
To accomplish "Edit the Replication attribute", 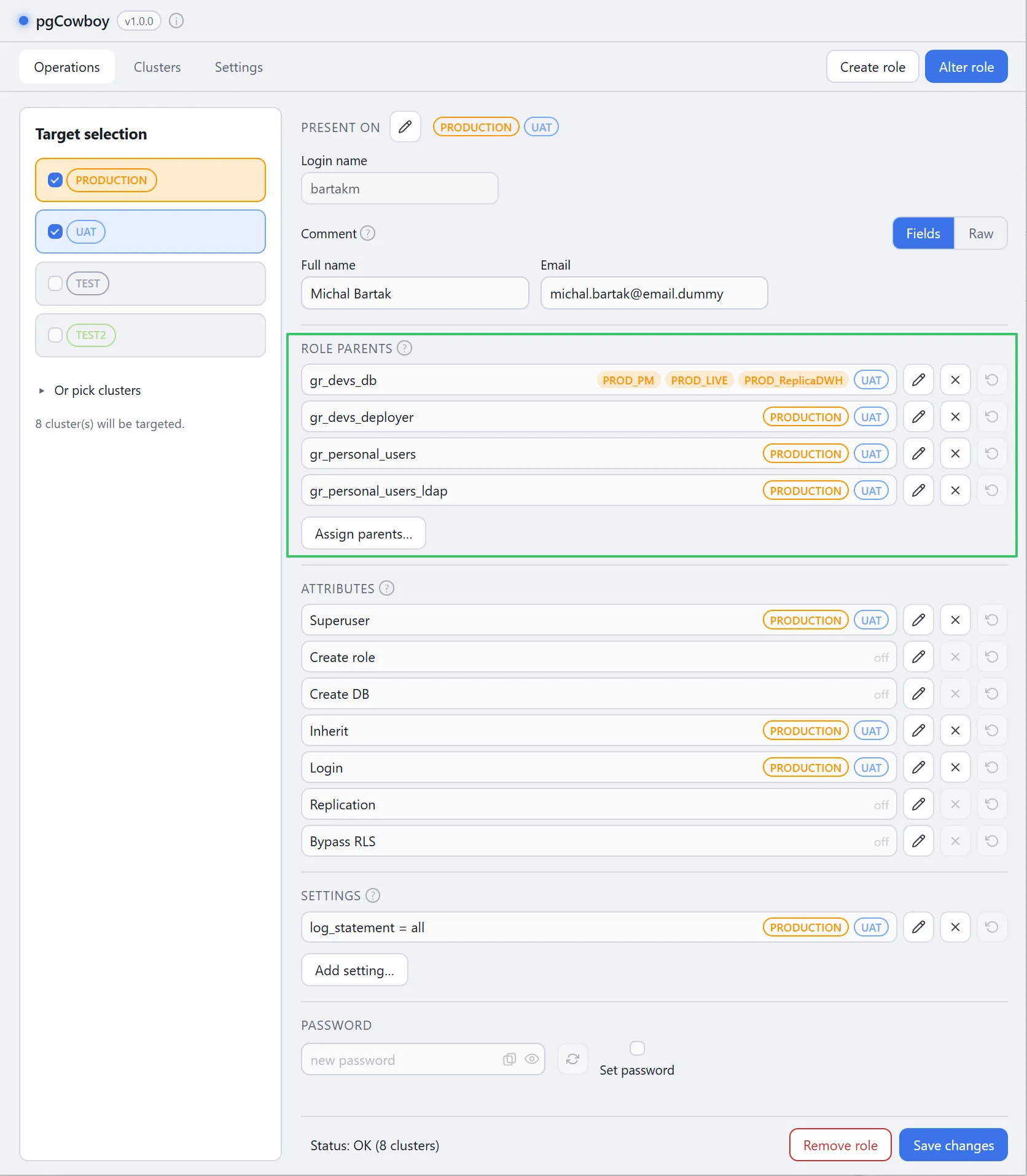I will pyautogui.click(x=918, y=804).
